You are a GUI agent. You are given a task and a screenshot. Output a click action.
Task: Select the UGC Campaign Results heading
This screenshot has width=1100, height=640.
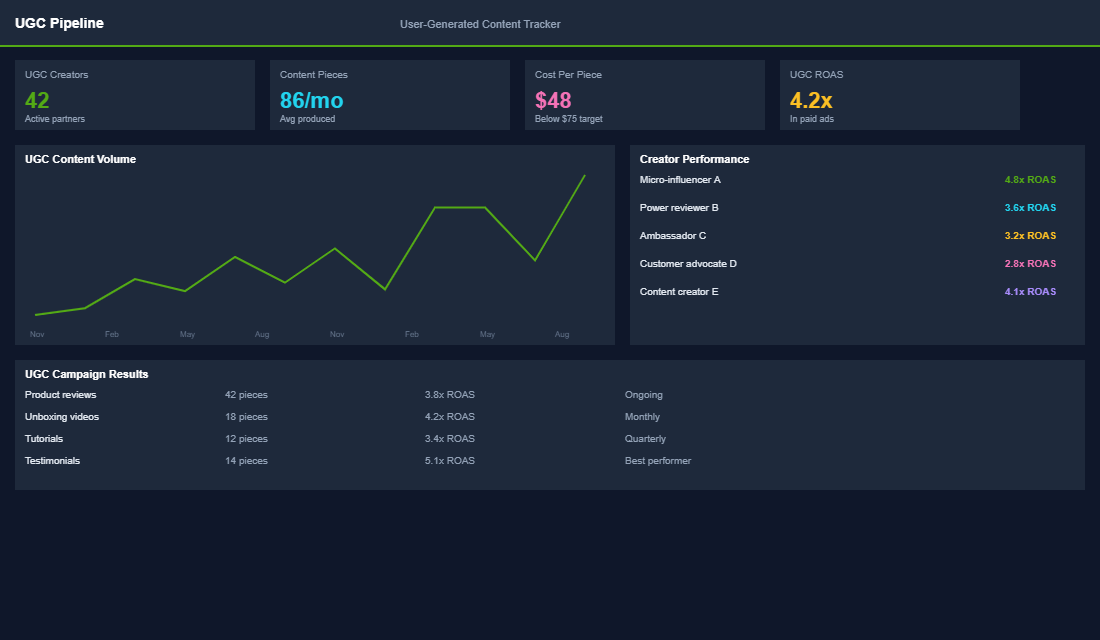tap(86, 373)
